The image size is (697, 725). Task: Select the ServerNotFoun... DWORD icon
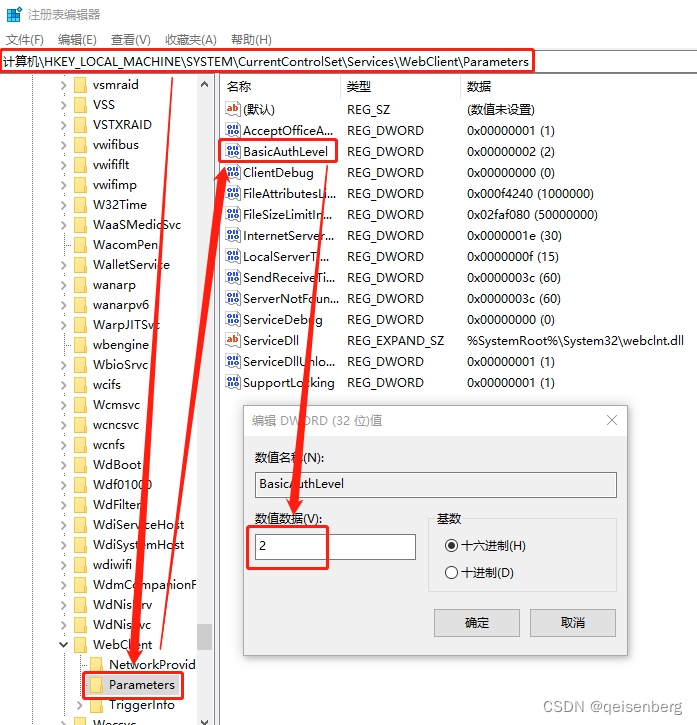(233, 298)
